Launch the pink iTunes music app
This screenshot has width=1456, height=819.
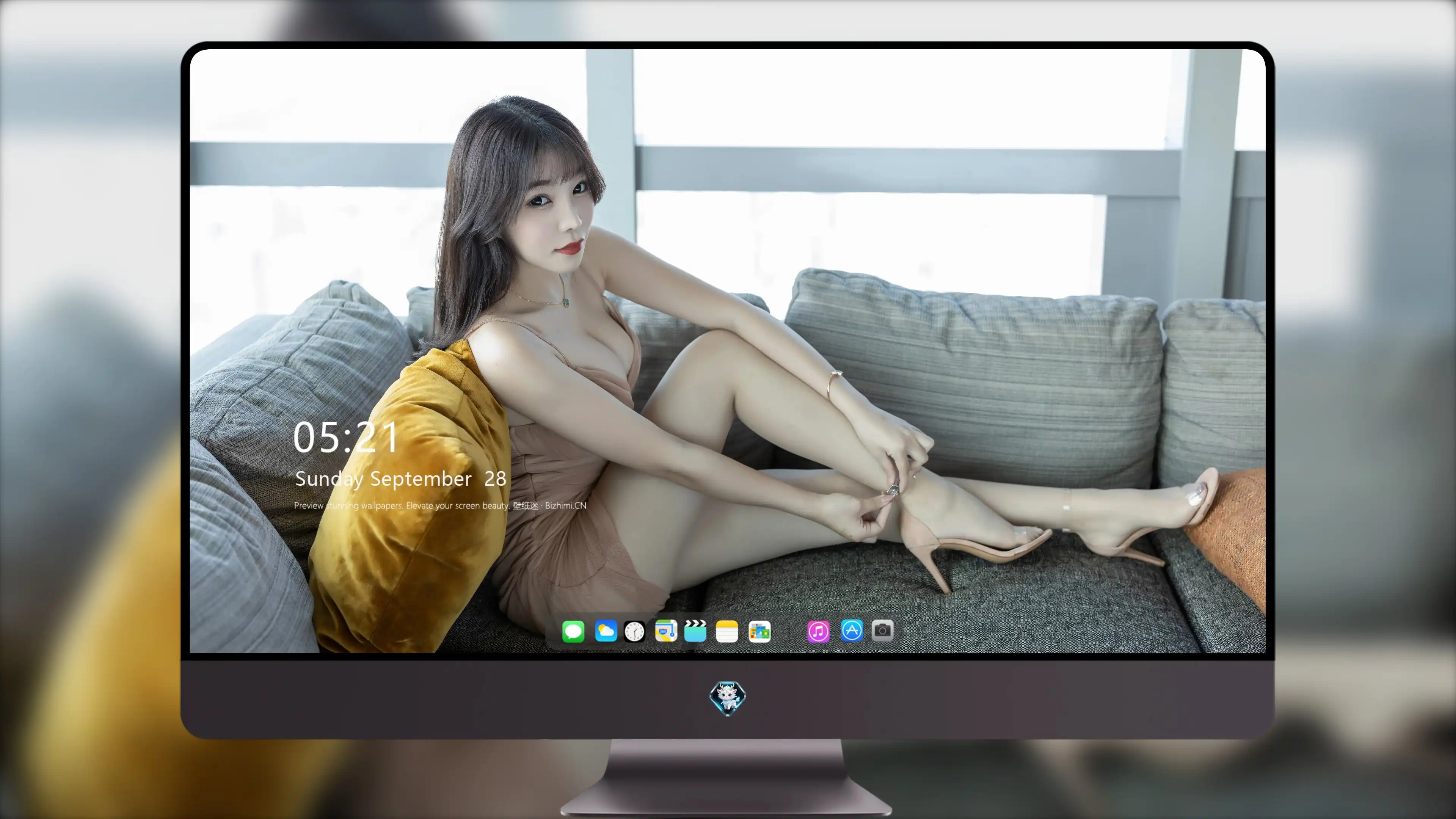(819, 631)
